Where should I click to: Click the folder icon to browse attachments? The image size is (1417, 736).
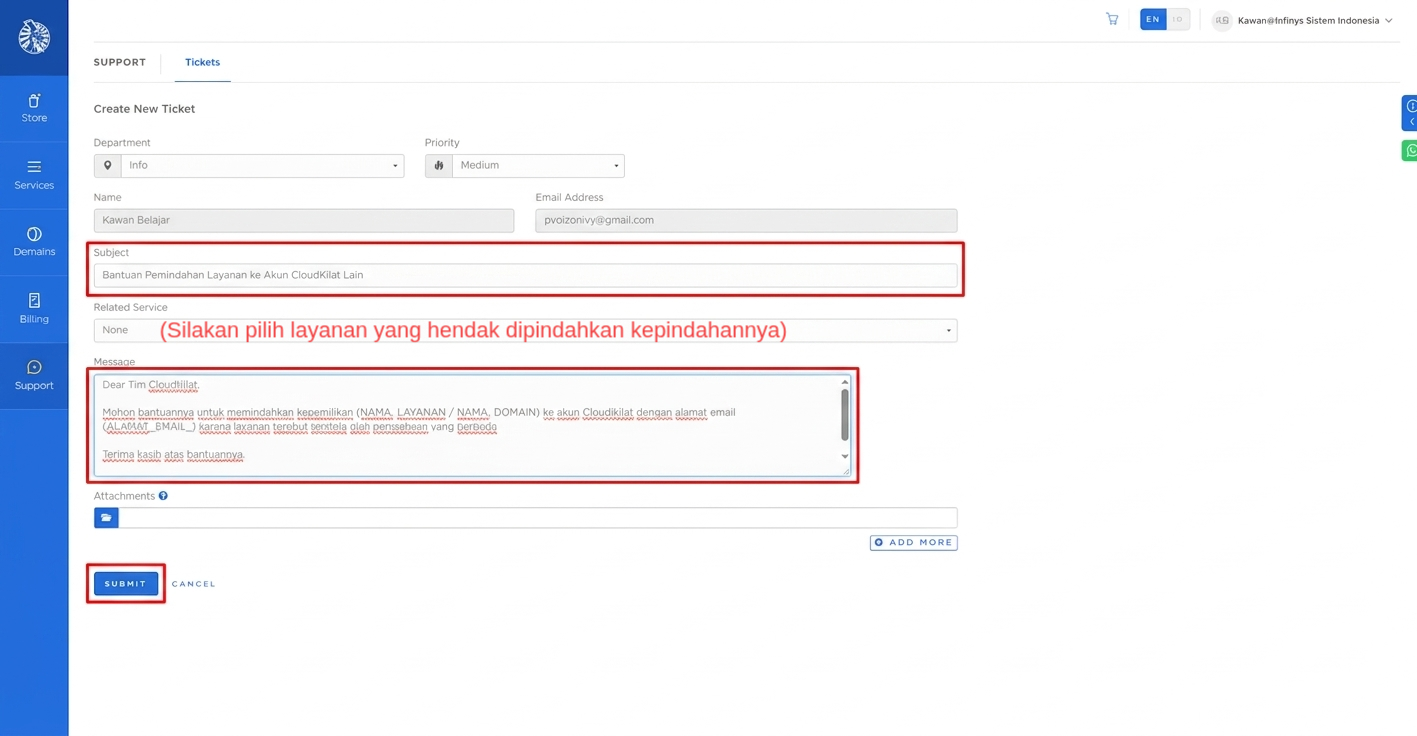[106, 518]
